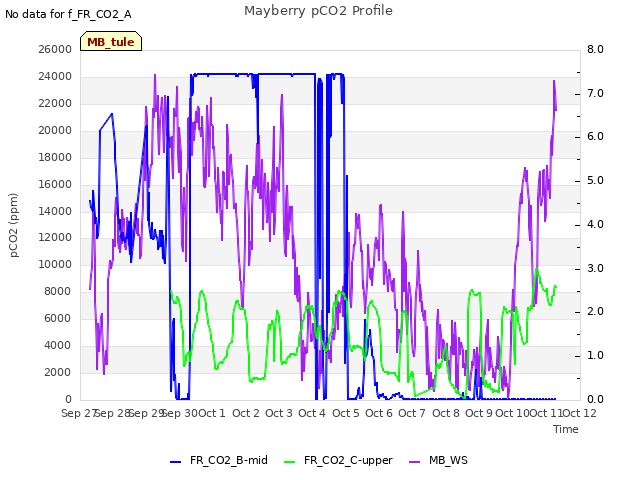Image resolution: width=640 pixels, height=480 pixels.
Task: Click the Oct 2 x-axis tick label
Action: point(246,413)
